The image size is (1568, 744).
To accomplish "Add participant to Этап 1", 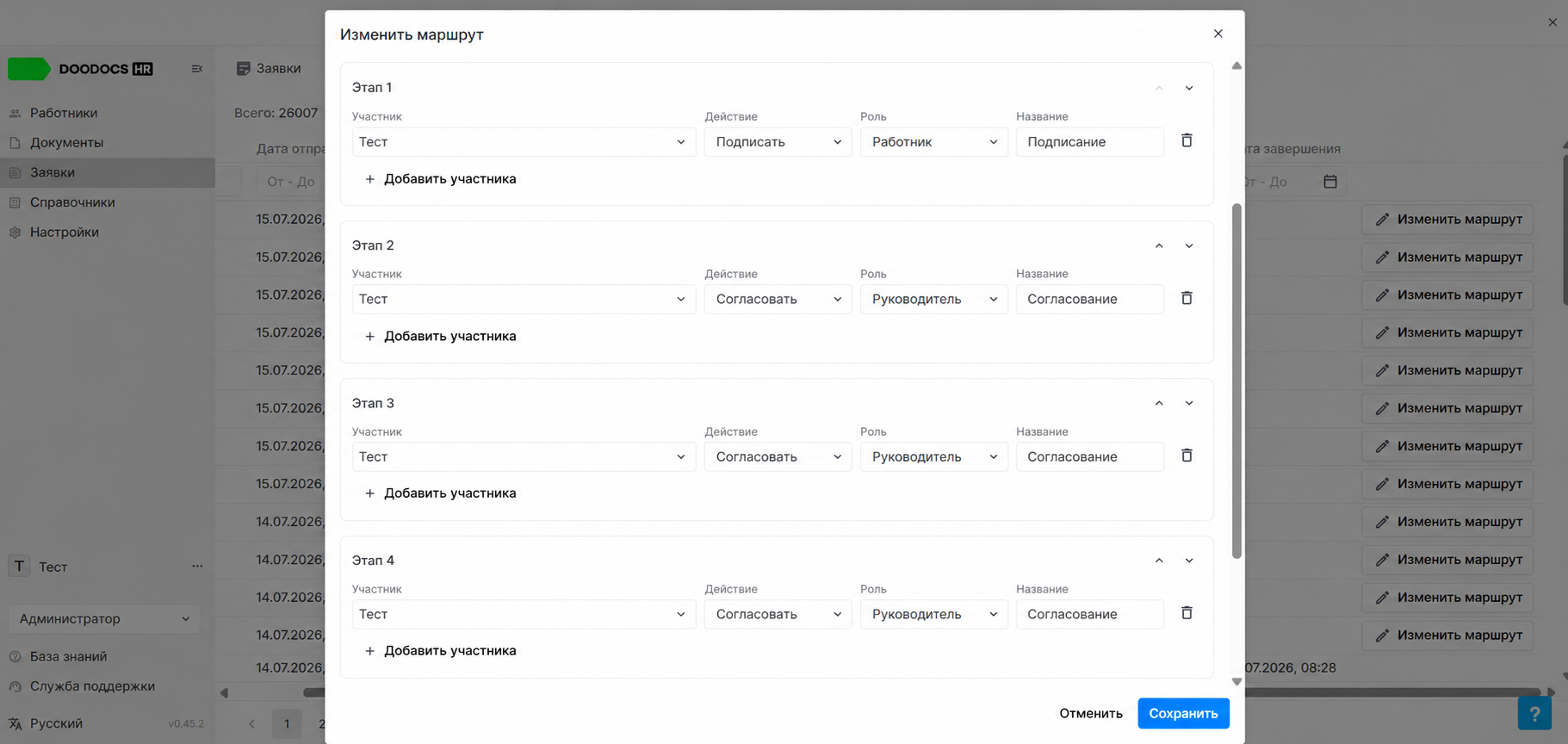I will (x=440, y=179).
